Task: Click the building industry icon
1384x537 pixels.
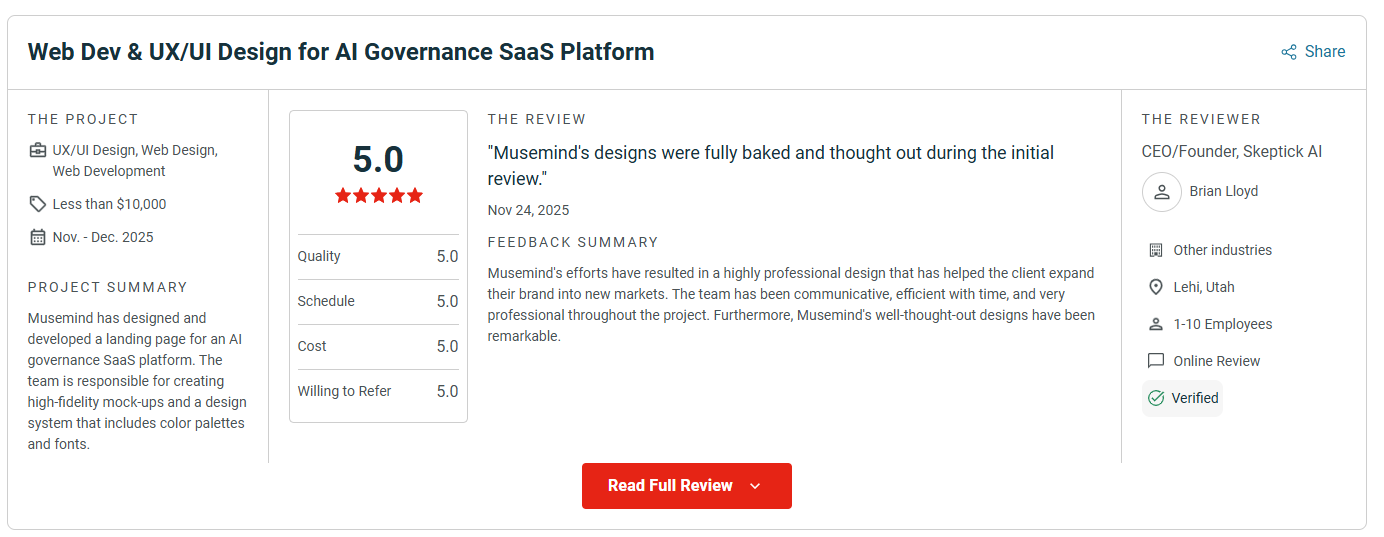Action: pyautogui.click(x=1156, y=250)
